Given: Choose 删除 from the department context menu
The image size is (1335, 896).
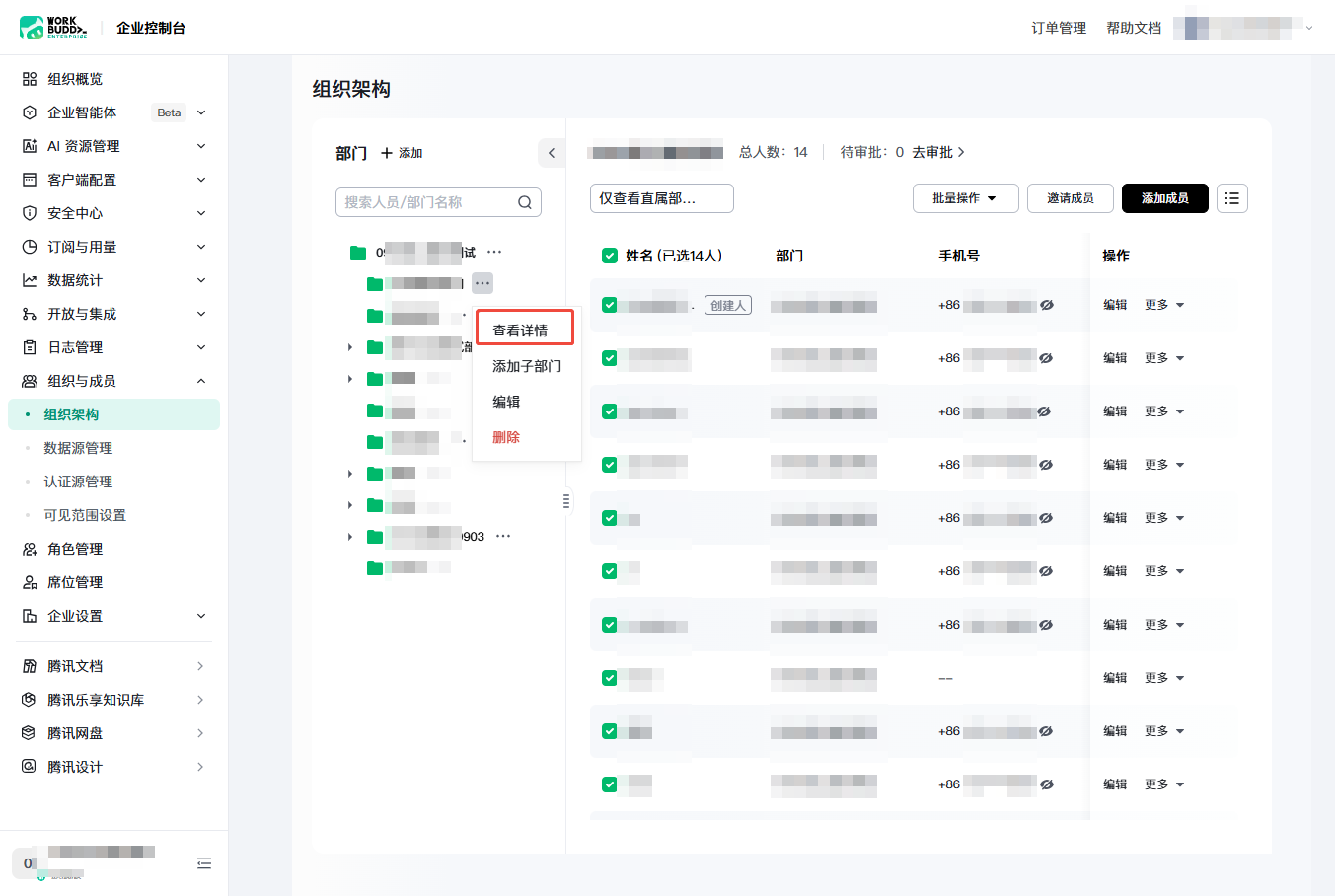Looking at the screenshot, I should coord(506,437).
